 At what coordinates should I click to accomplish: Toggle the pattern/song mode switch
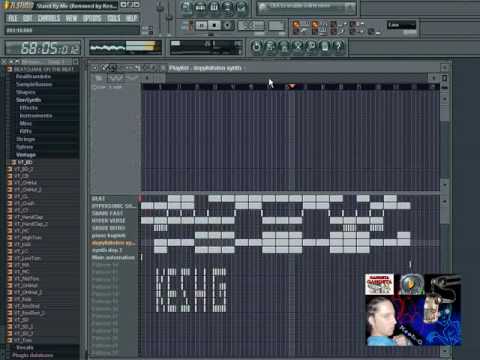click(x=190, y=26)
